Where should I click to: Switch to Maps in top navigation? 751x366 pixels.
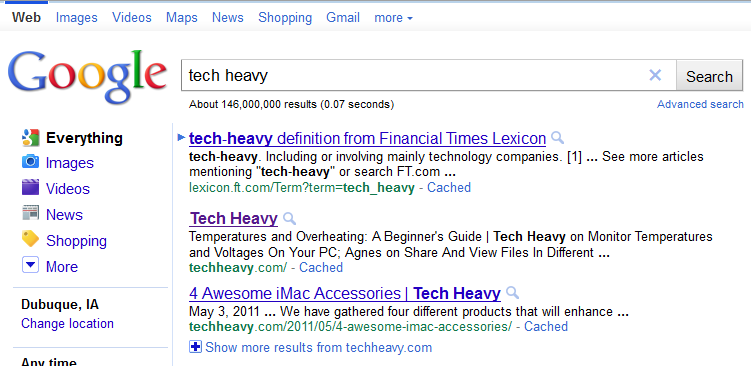point(182,18)
